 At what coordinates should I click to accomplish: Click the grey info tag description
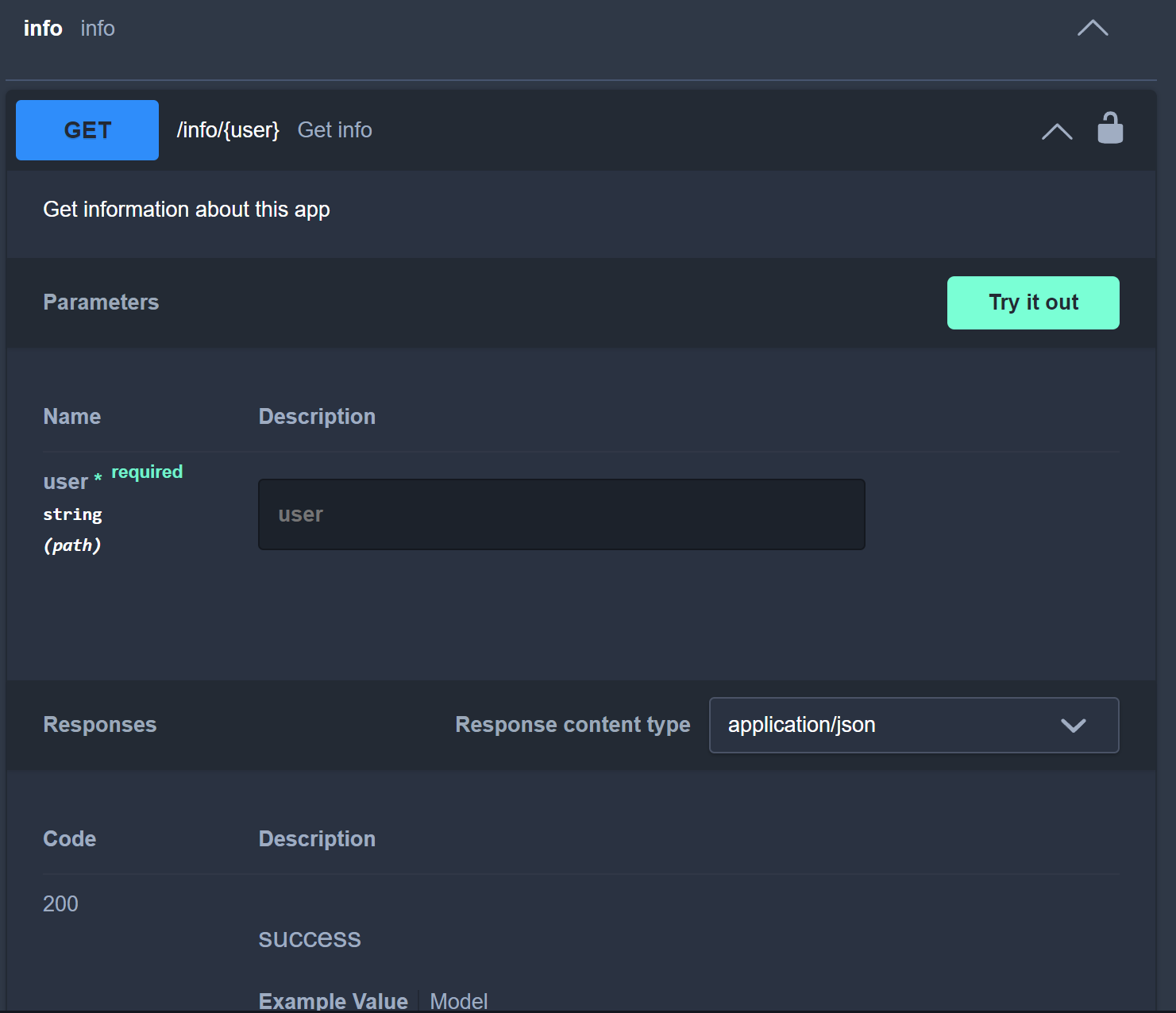[x=98, y=29]
